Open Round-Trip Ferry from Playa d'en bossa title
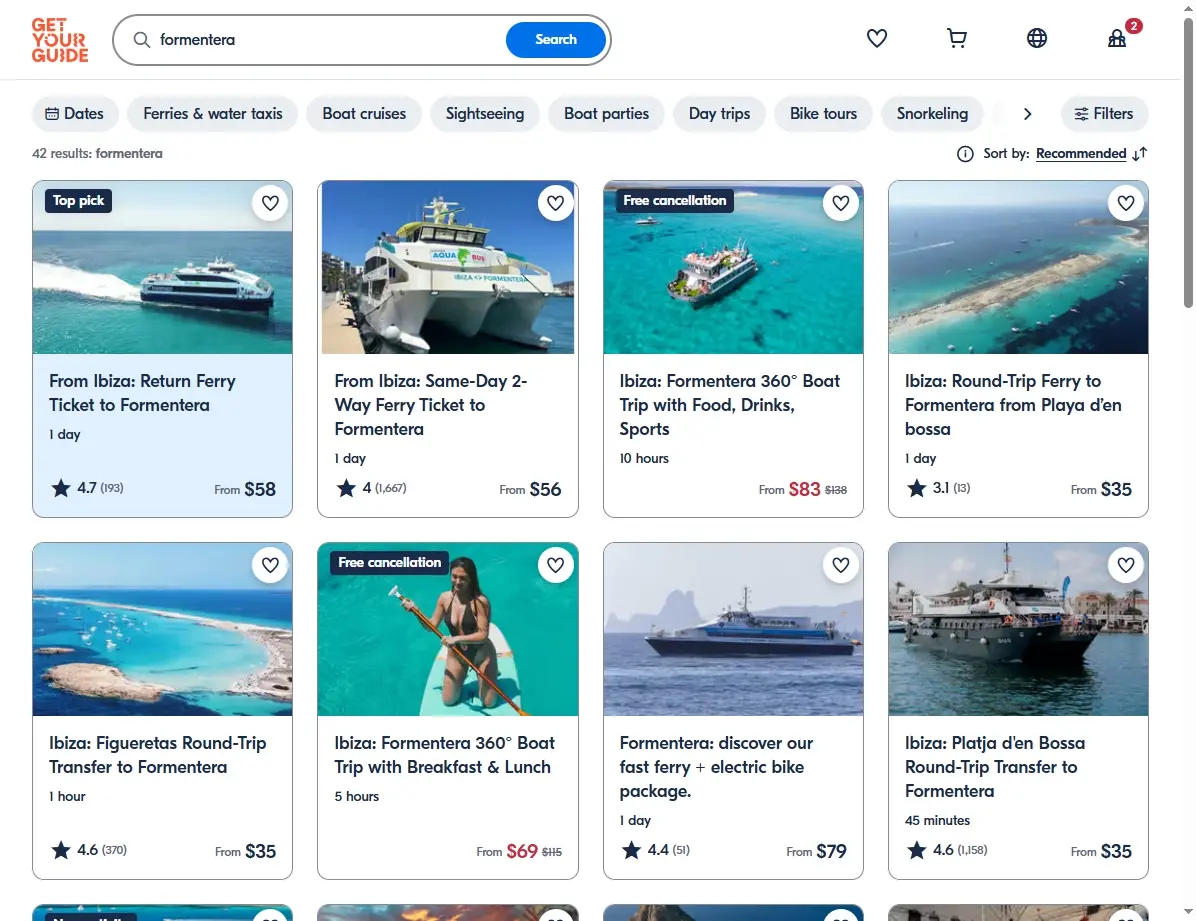The image size is (1196, 921). tap(1013, 404)
